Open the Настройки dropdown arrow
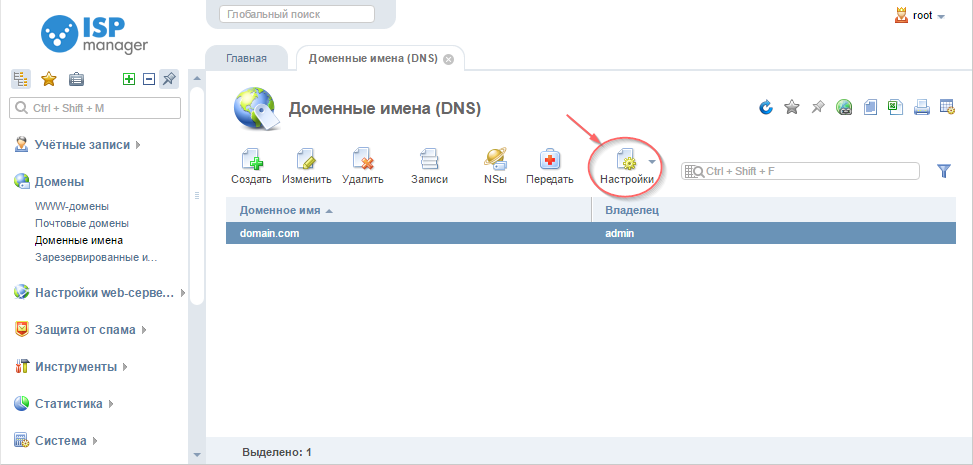The image size is (973, 465). point(652,161)
